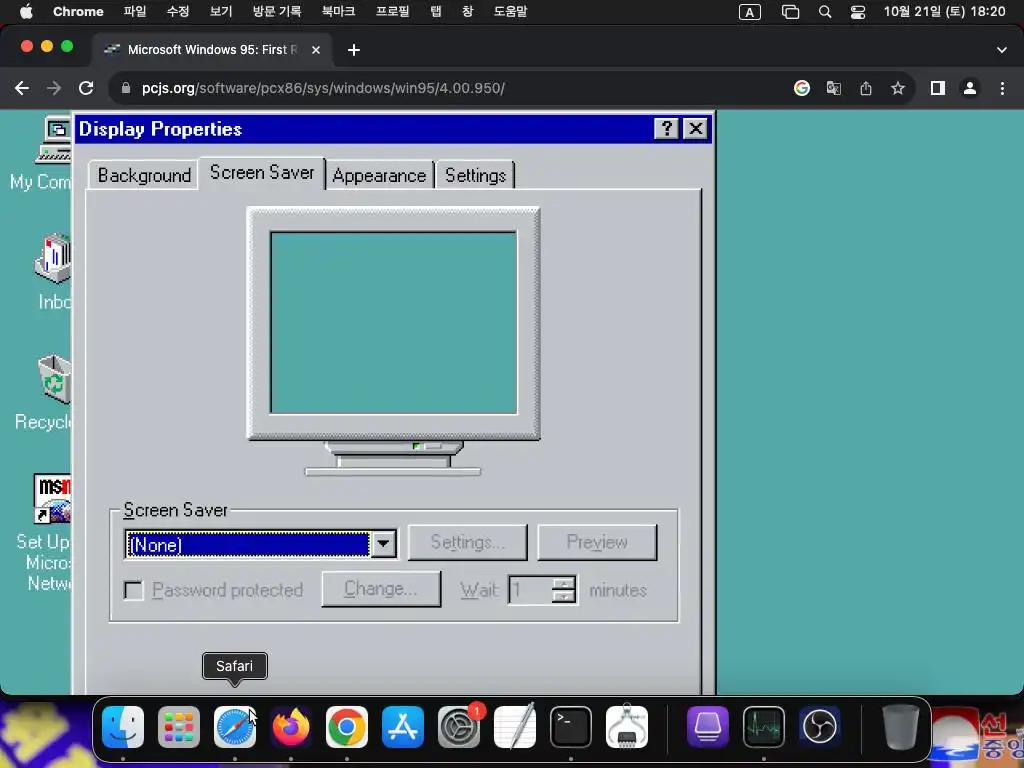Go back in Chrome
Viewport: 1024px width, 768px height.
click(x=22, y=88)
